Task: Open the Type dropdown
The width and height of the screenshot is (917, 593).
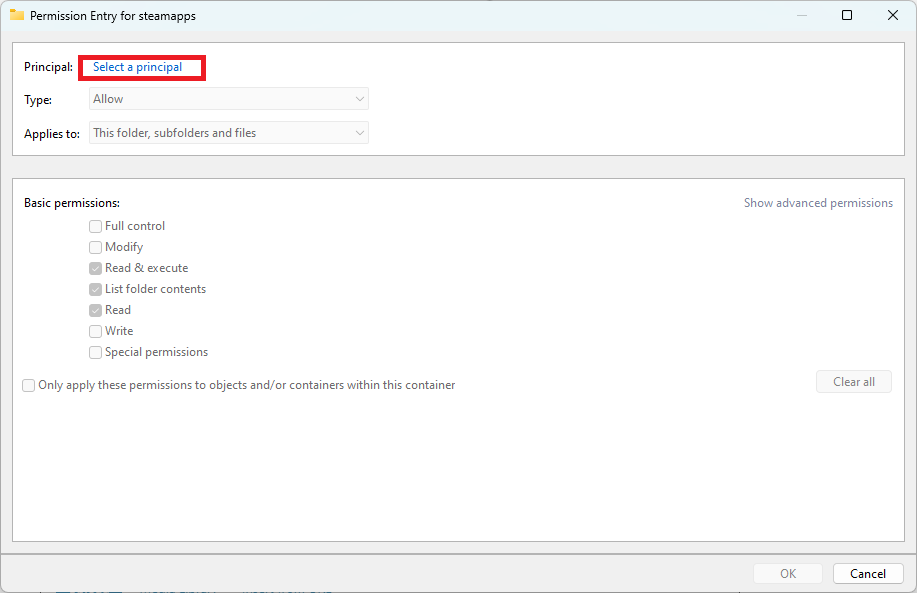Action: (x=228, y=98)
